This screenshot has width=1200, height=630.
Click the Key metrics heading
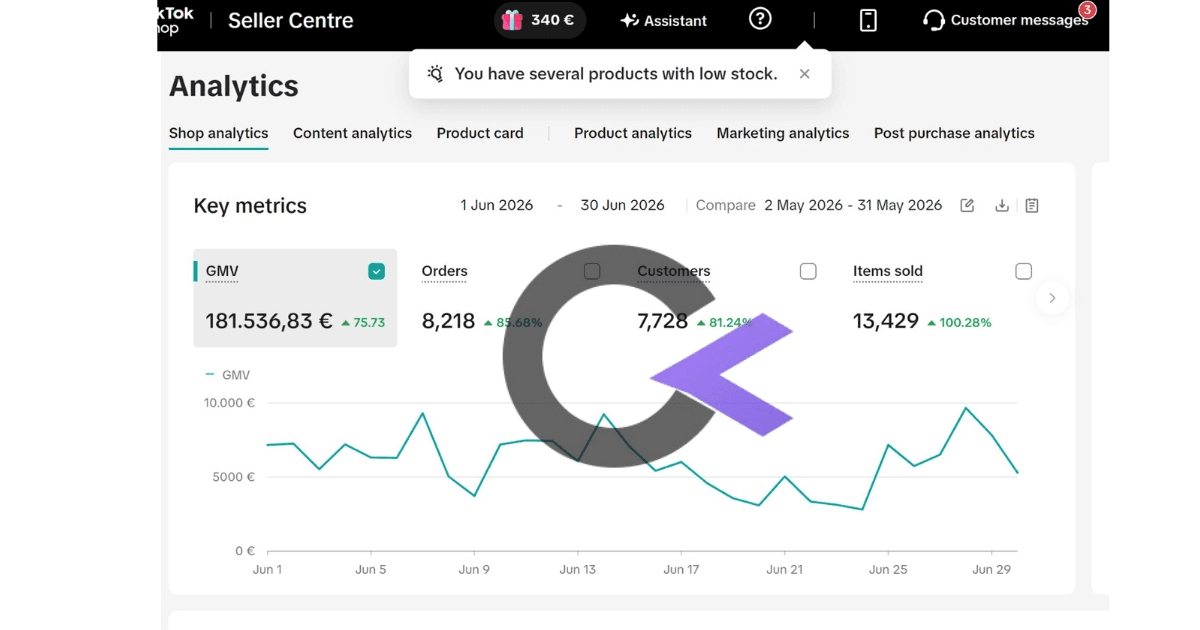pyautogui.click(x=250, y=206)
